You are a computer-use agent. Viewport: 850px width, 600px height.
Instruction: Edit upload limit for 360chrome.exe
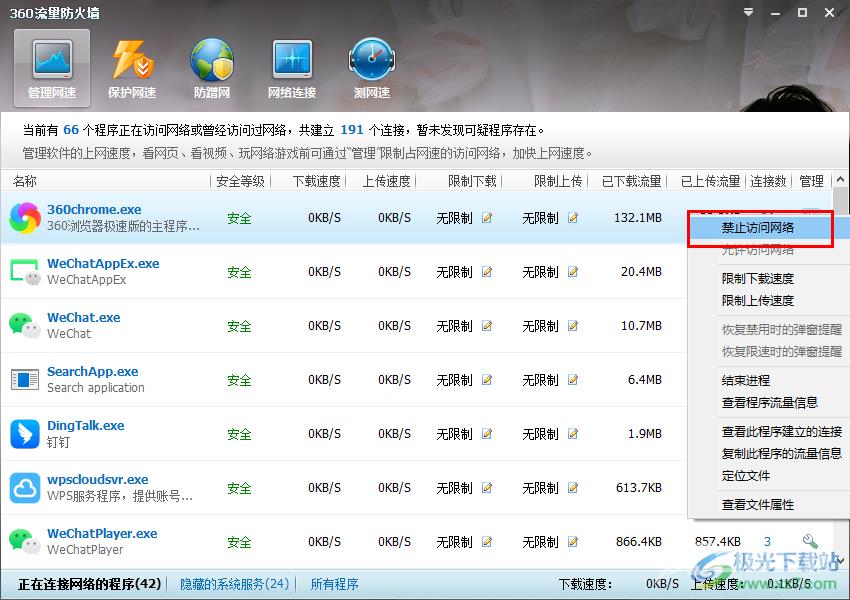tap(572, 218)
